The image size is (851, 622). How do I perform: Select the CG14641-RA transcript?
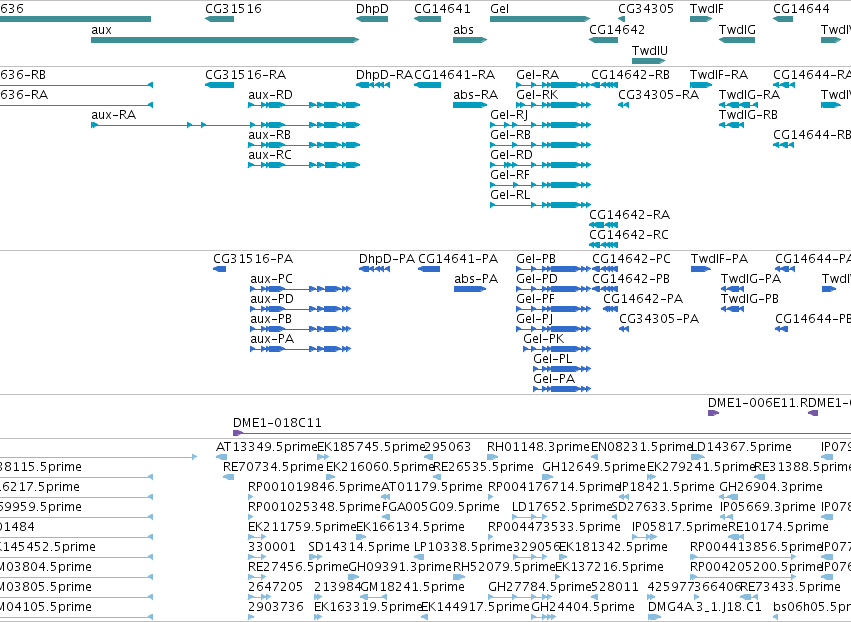tap(427, 85)
